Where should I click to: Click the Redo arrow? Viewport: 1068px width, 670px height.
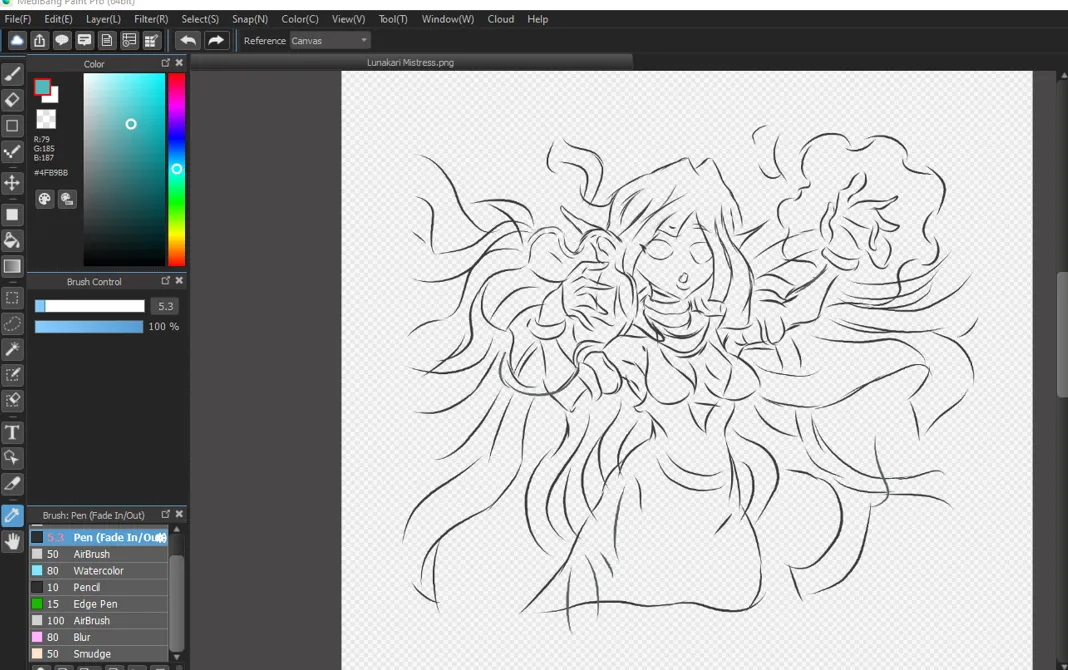(215, 41)
